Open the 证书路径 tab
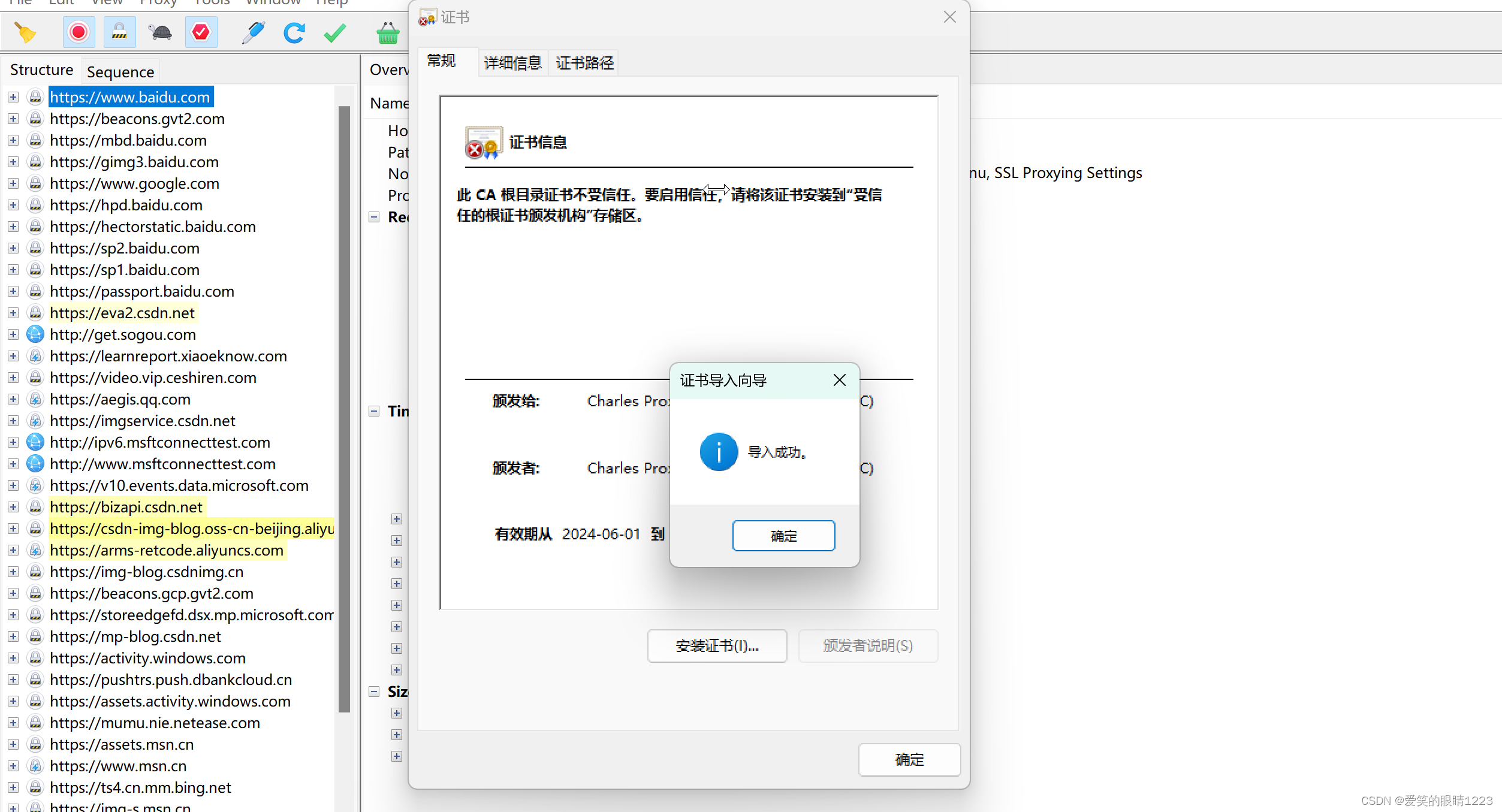Image resolution: width=1502 pixels, height=812 pixels. pyautogui.click(x=584, y=63)
